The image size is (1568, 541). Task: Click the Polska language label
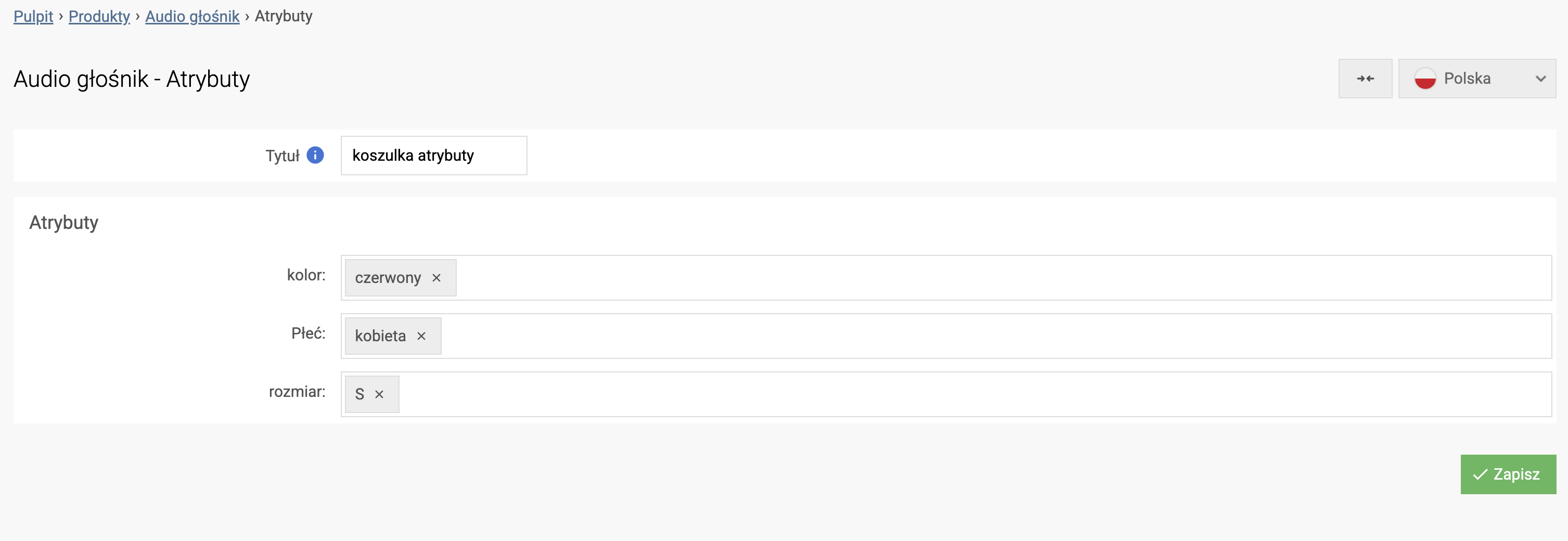(1467, 79)
